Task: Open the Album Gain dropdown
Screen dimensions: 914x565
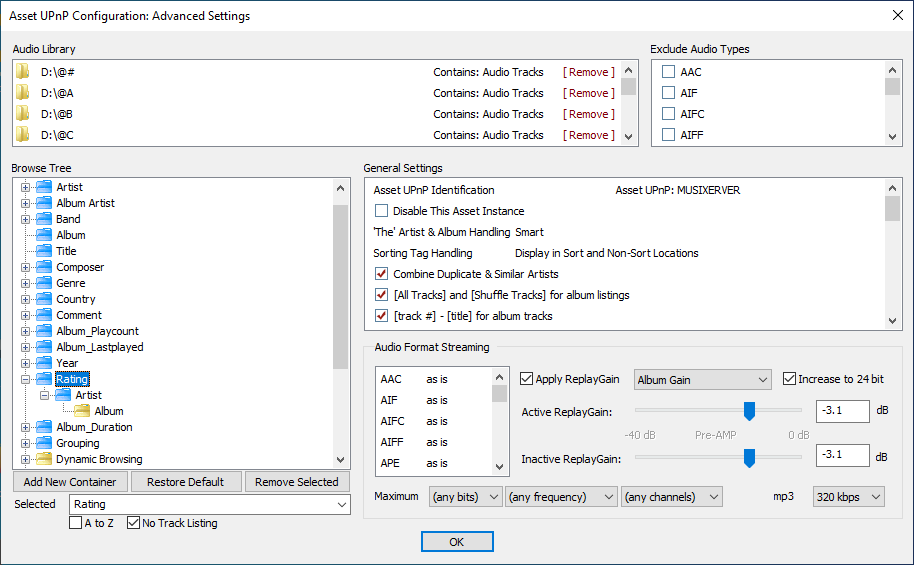Action: 702,380
